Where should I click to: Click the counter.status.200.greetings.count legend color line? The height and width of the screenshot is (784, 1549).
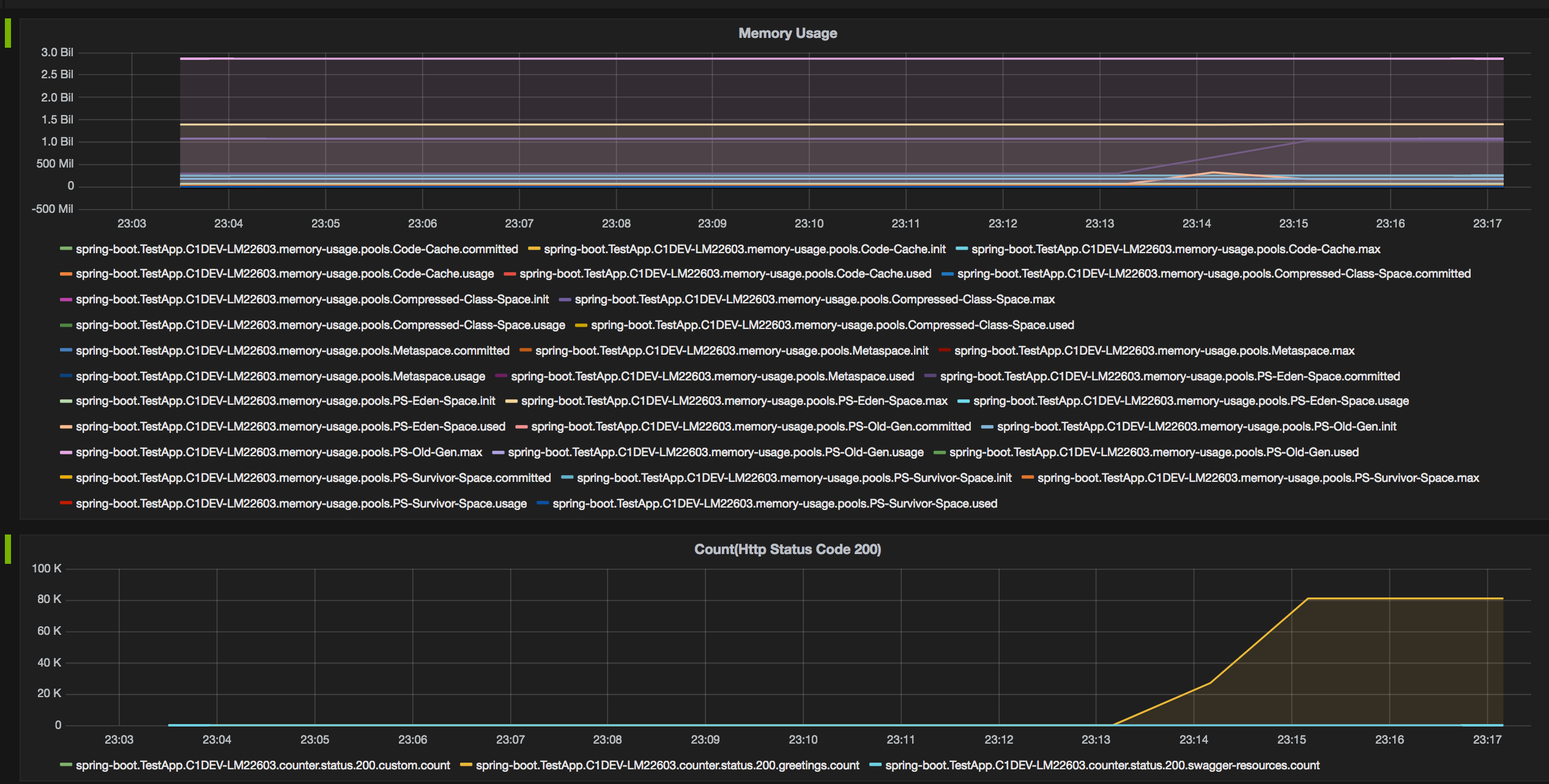[x=466, y=765]
